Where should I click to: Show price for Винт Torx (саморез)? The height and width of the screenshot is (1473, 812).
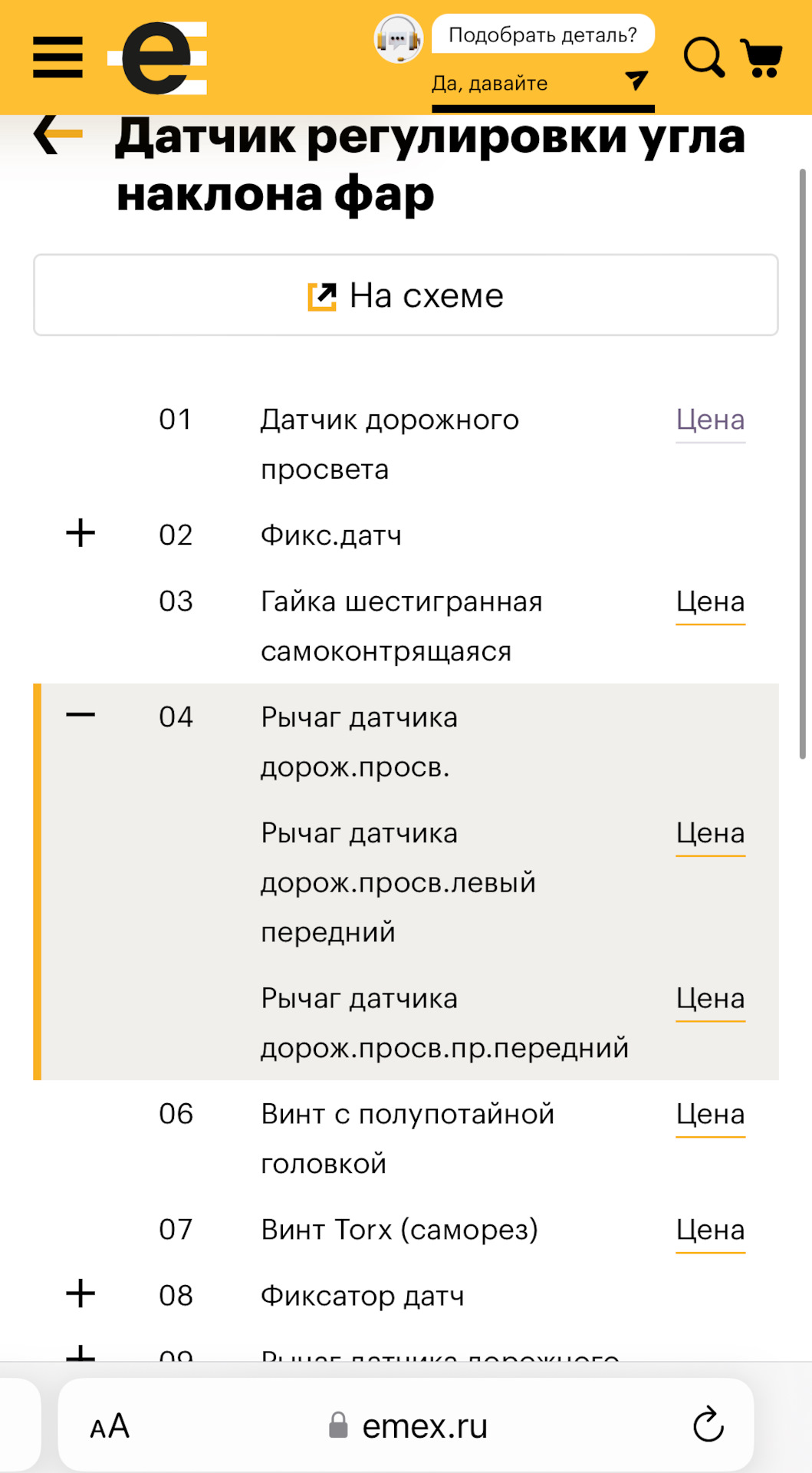[x=710, y=1231]
